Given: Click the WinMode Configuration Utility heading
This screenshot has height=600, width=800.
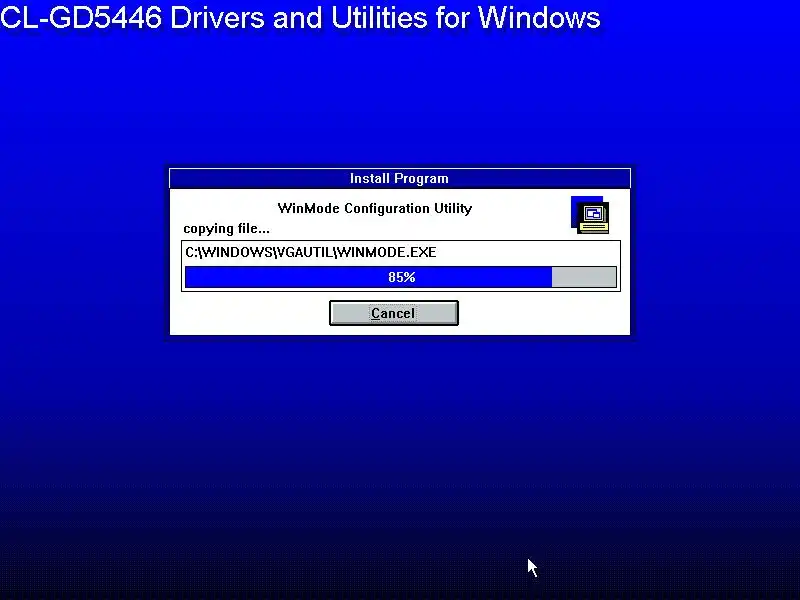Looking at the screenshot, I should (x=375, y=208).
